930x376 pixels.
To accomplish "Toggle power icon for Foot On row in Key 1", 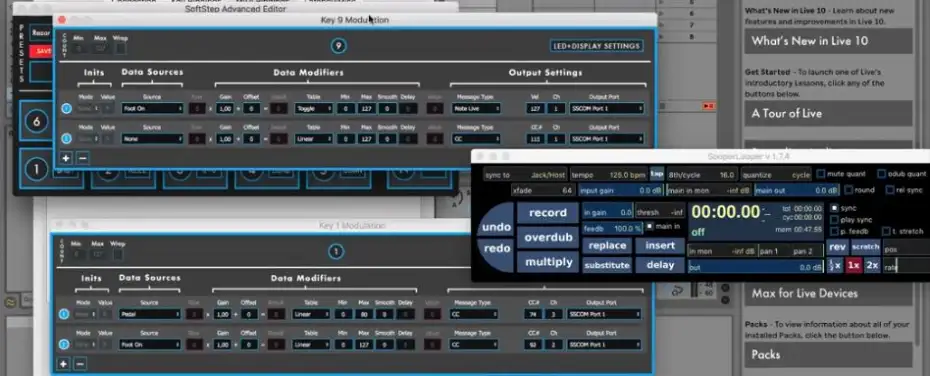I will 64,345.
